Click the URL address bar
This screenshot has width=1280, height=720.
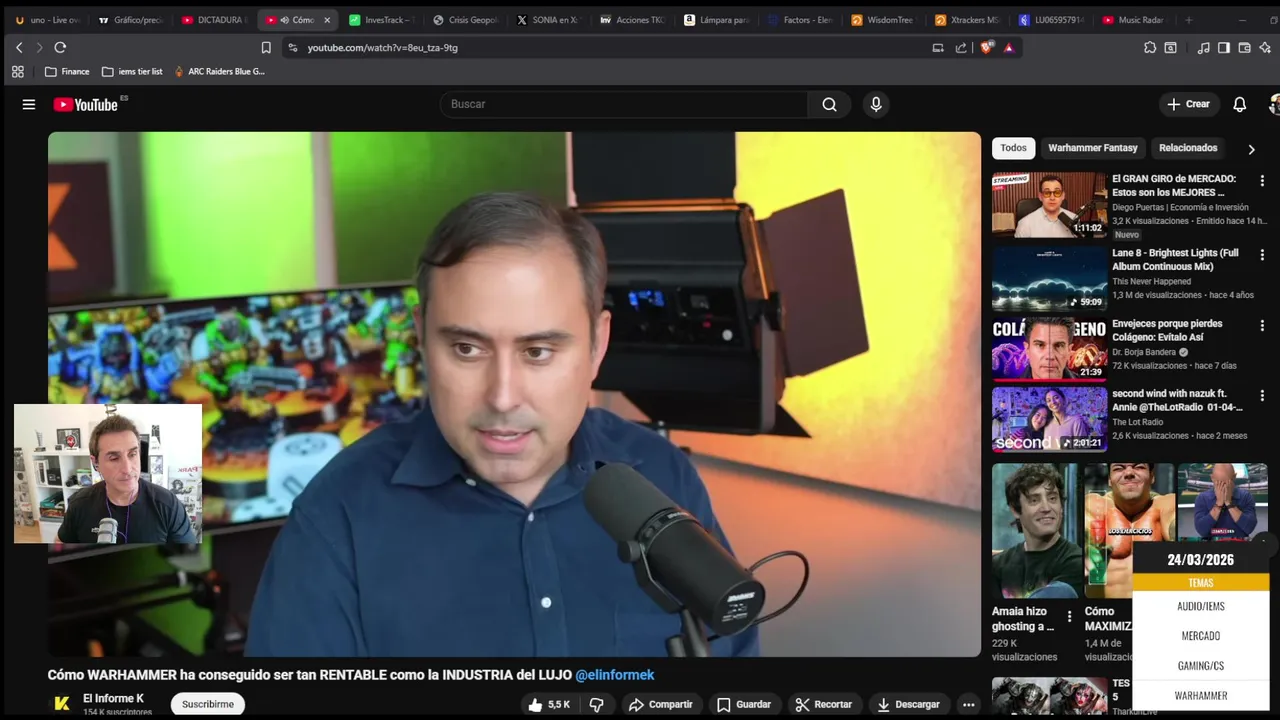pos(610,47)
